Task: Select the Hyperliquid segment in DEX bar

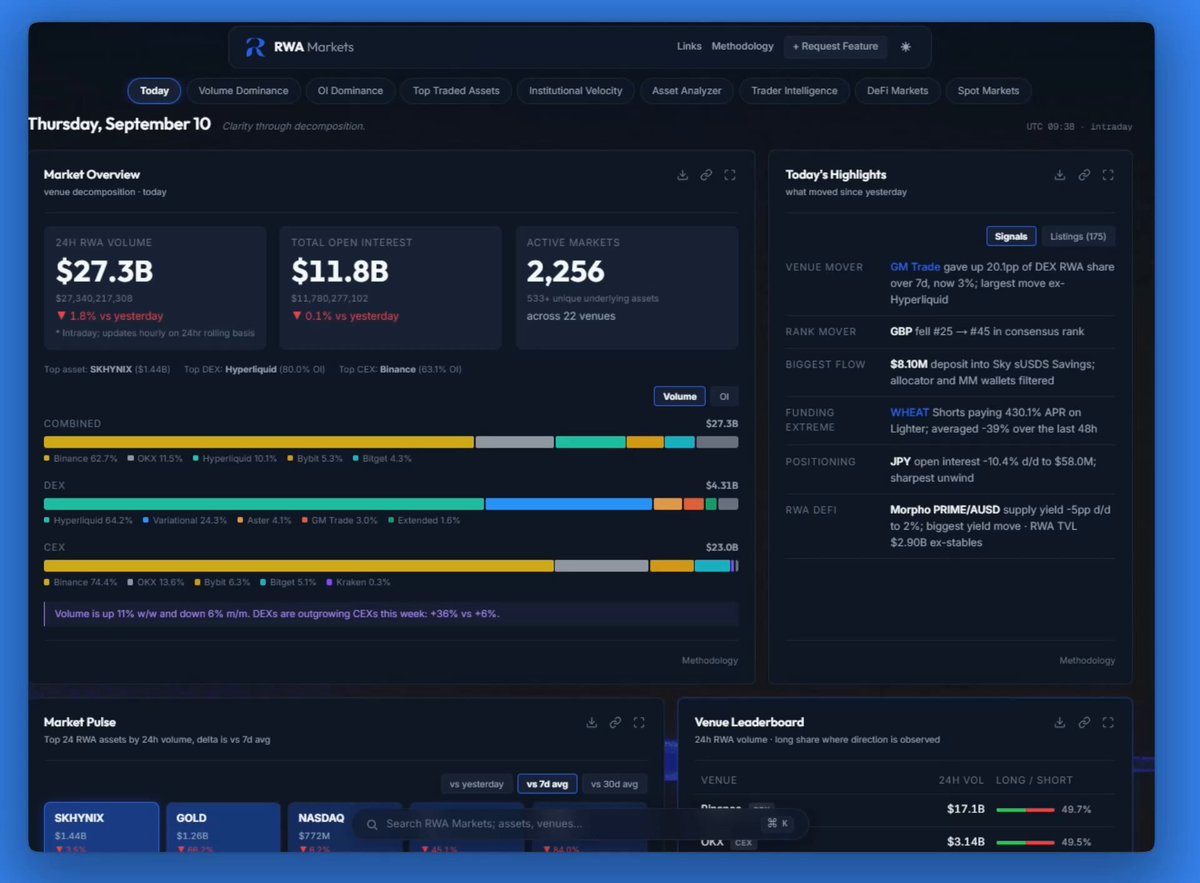Action: click(264, 504)
